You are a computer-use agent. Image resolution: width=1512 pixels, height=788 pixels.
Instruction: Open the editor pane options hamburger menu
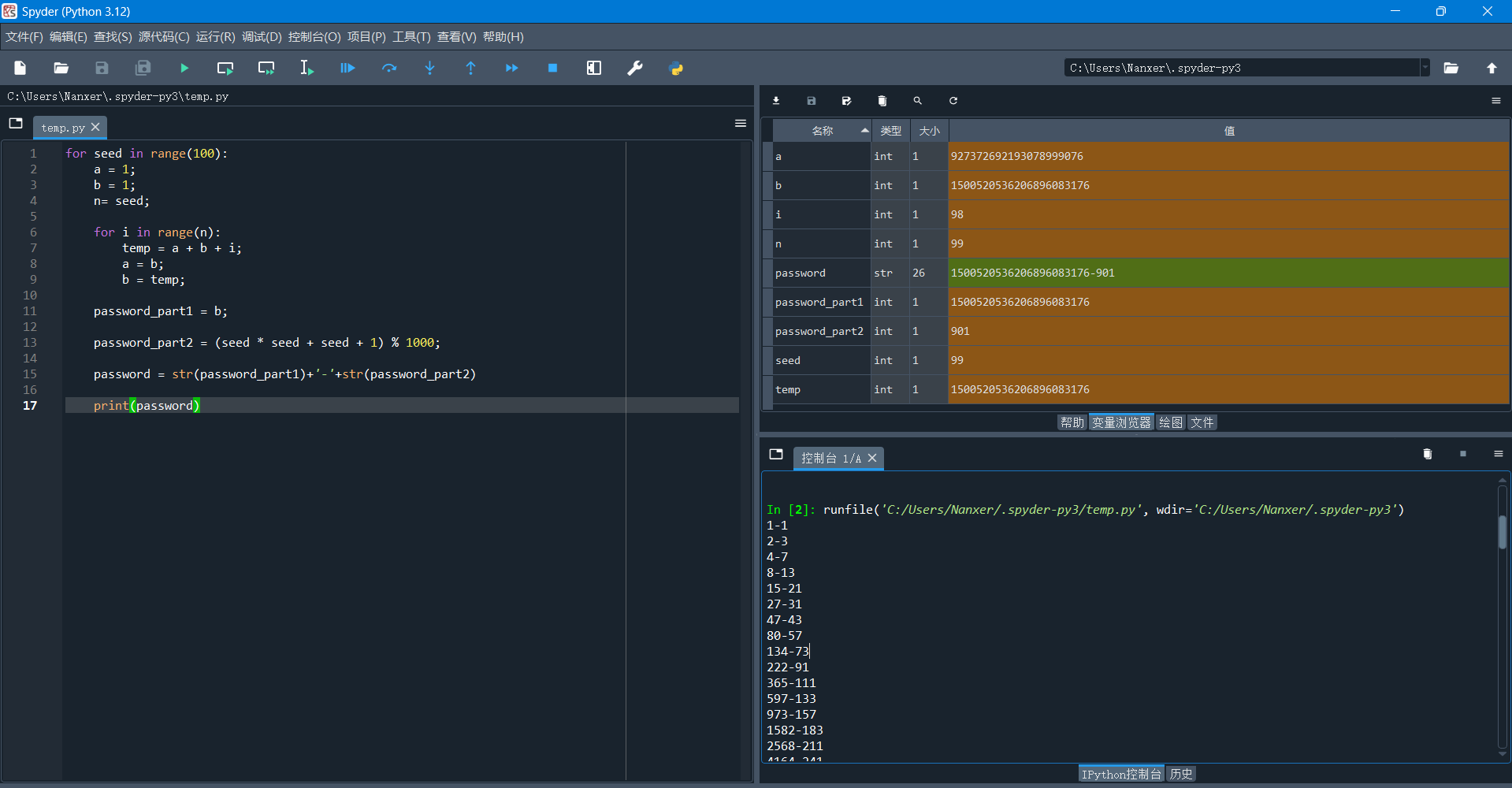point(741,123)
